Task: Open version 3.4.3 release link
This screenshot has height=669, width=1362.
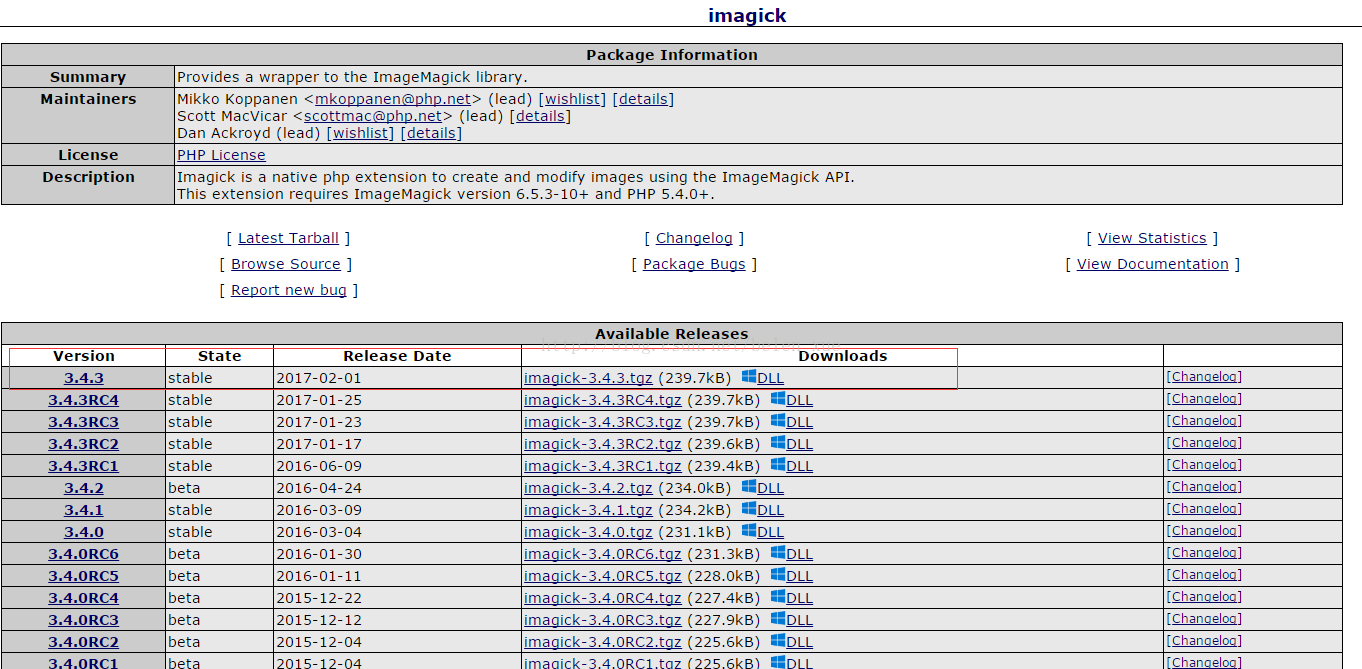Action: tap(84, 378)
